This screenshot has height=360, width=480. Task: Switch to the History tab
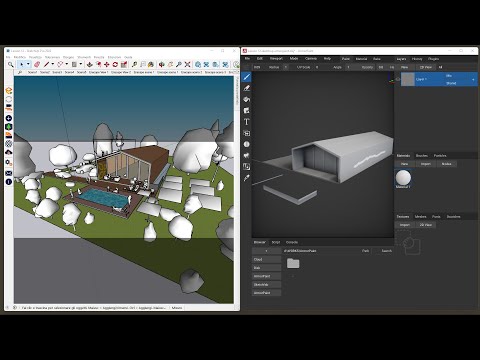point(417,59)
